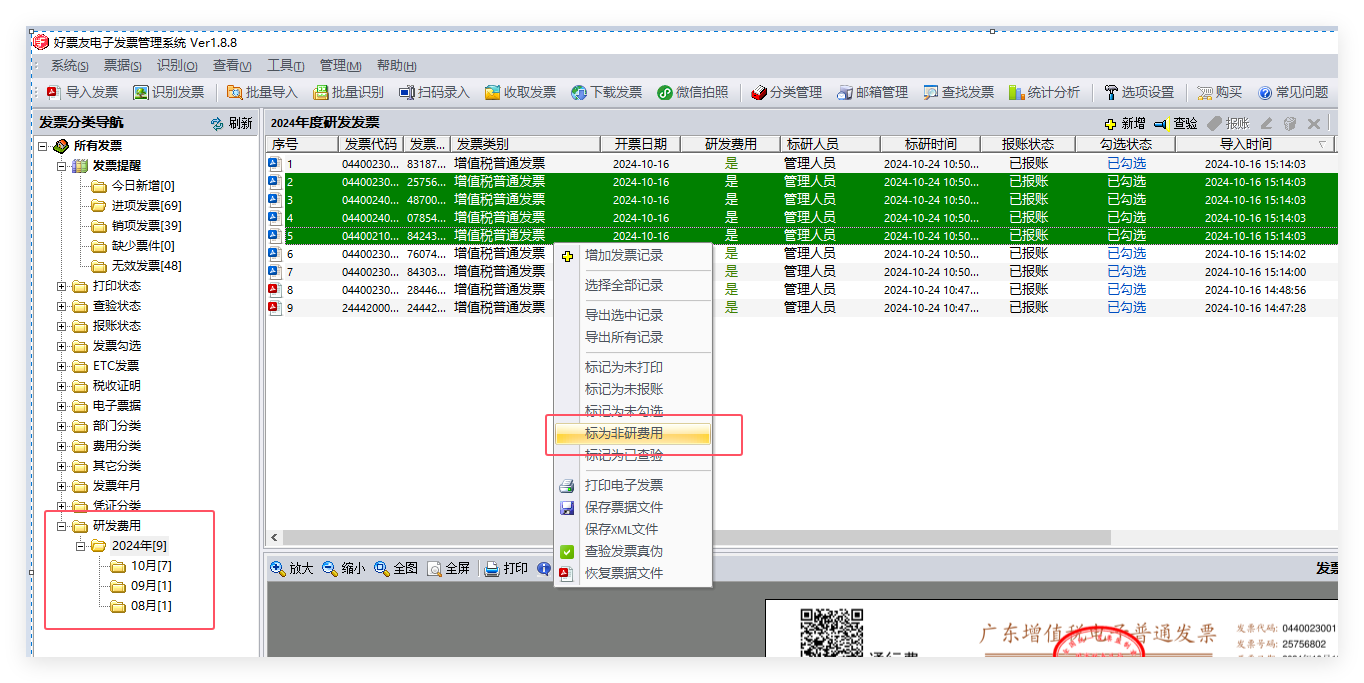The width and height of the screenshot is (1364, 683).
Task: Select invoice row number 1
Action: 801,164
